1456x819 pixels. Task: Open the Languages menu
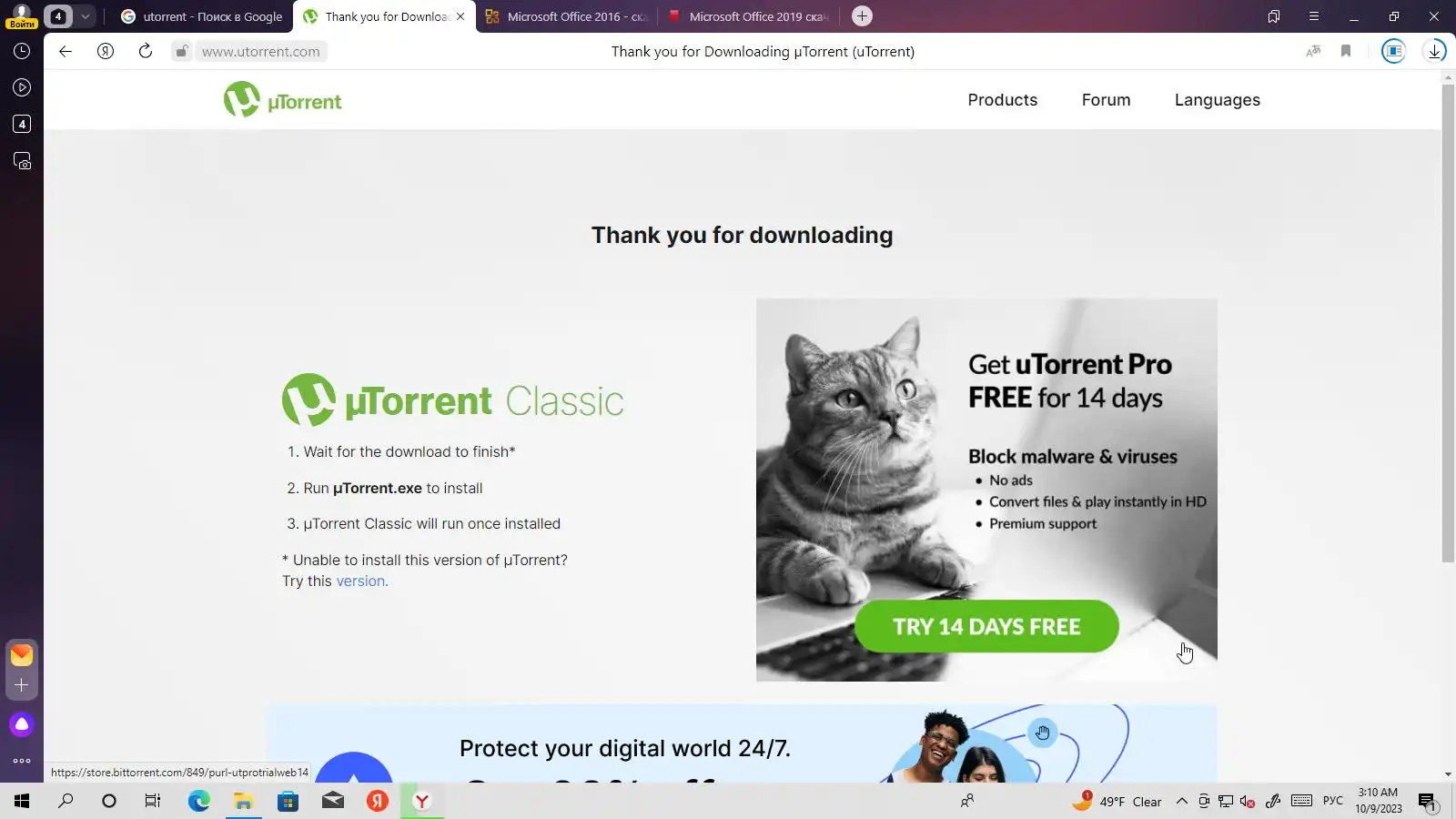coord(1218,100)
